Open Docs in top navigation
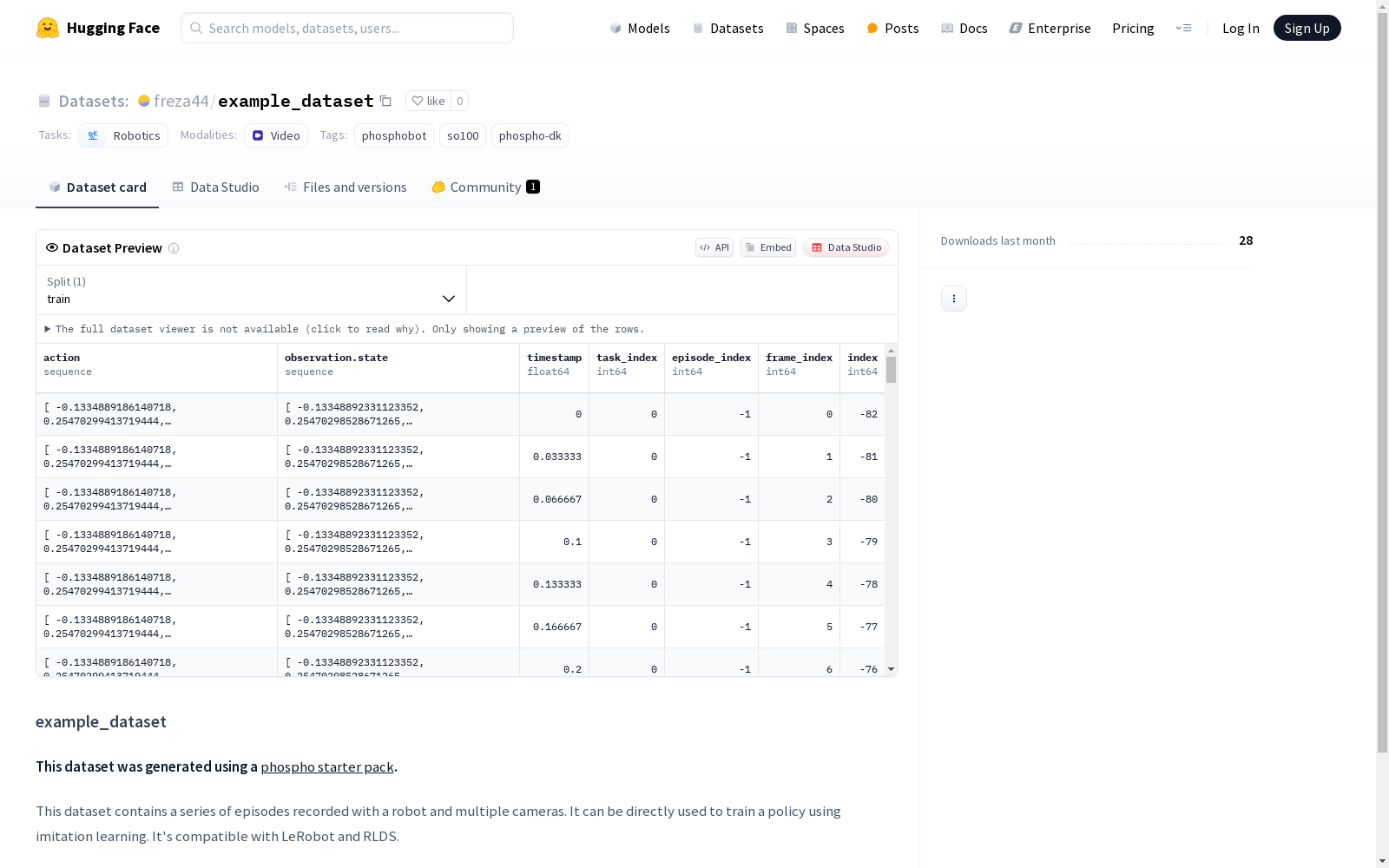Image resolution: width=1389 pixels, height=868 pixels. click(964, 28)
